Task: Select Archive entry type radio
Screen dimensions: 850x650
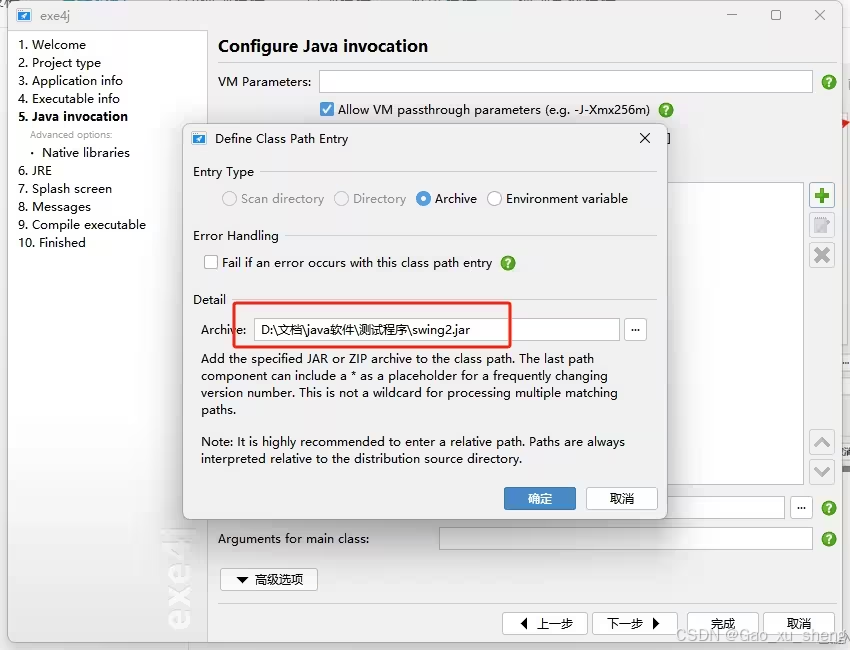Action: pyautogui.click(x=447, y=198)
